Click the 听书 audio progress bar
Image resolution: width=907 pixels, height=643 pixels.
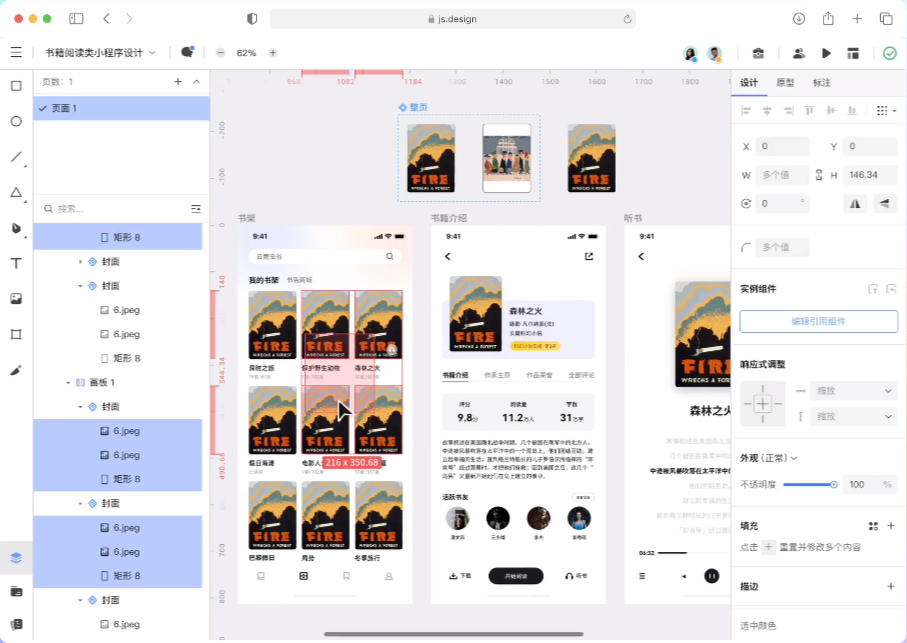click(x=685, y=553)
